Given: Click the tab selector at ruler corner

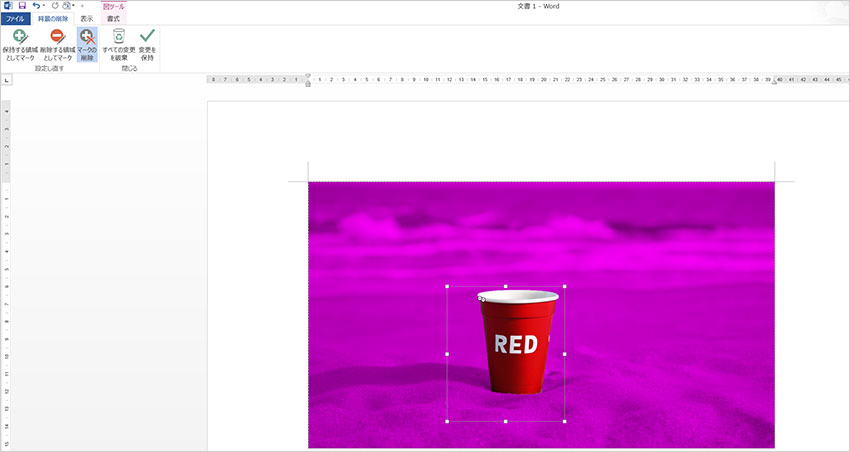Looking at the screenshot, I should [6, 80].
